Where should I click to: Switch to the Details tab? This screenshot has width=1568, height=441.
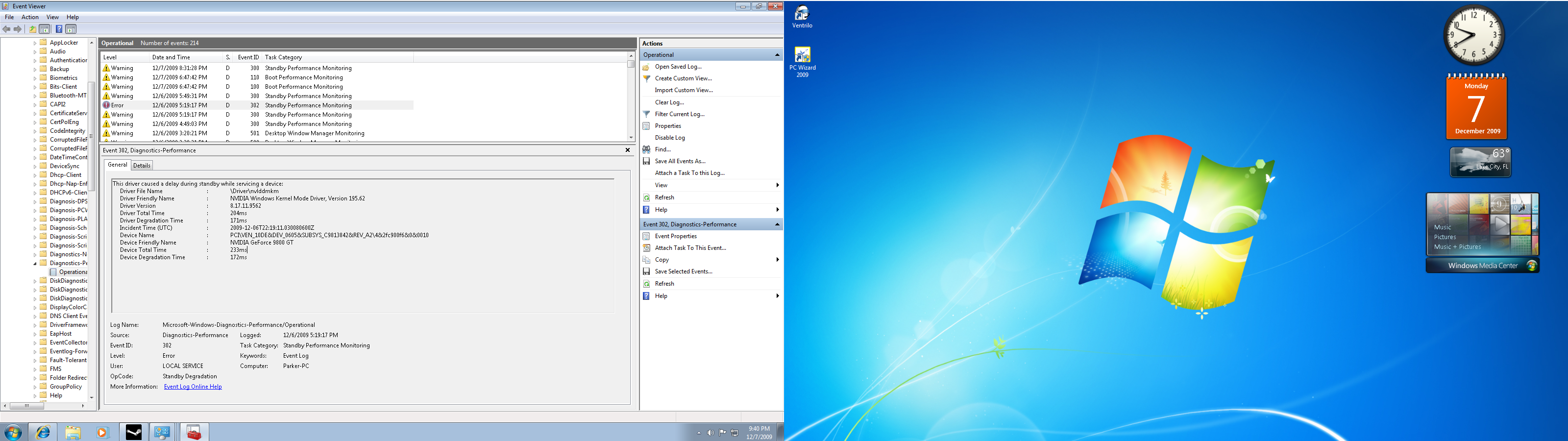click(142, 166)
